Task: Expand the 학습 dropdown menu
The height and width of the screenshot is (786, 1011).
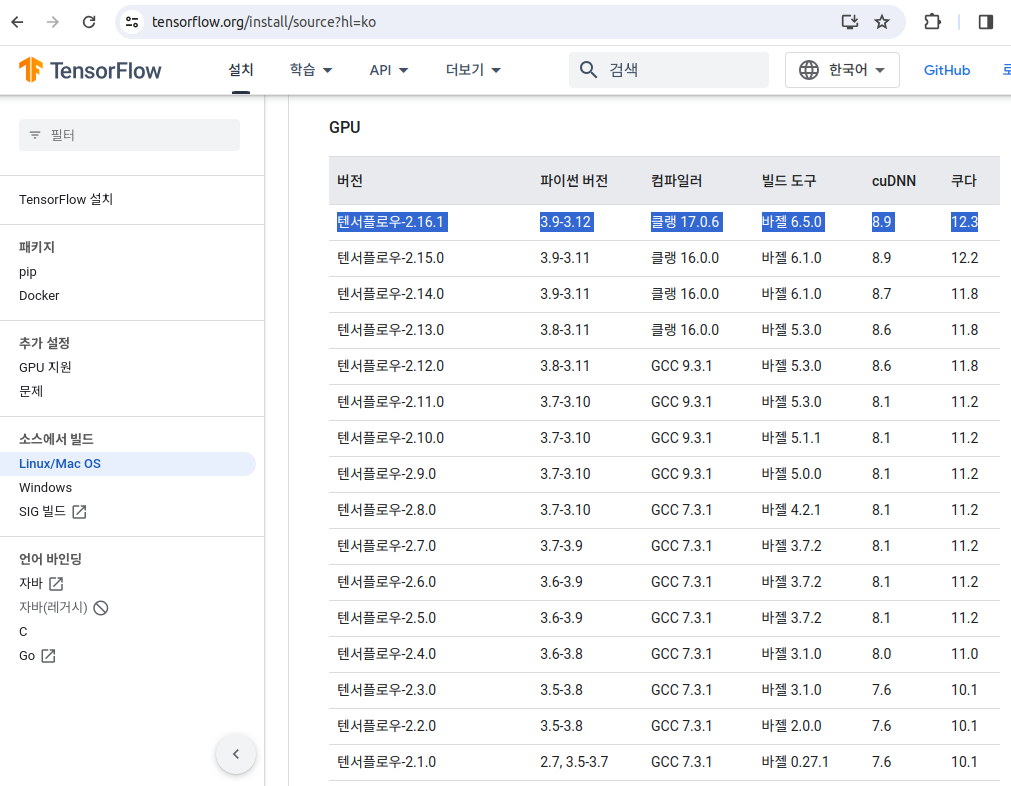Action: (310, 70)
